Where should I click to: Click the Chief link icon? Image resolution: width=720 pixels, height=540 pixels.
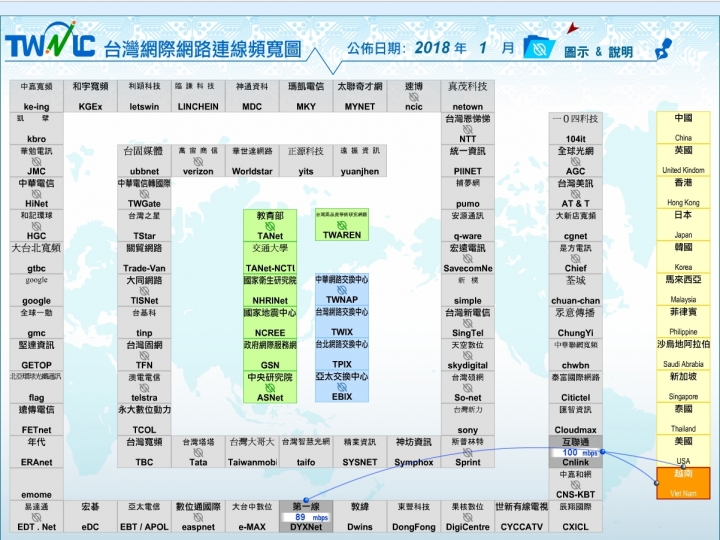575,259
